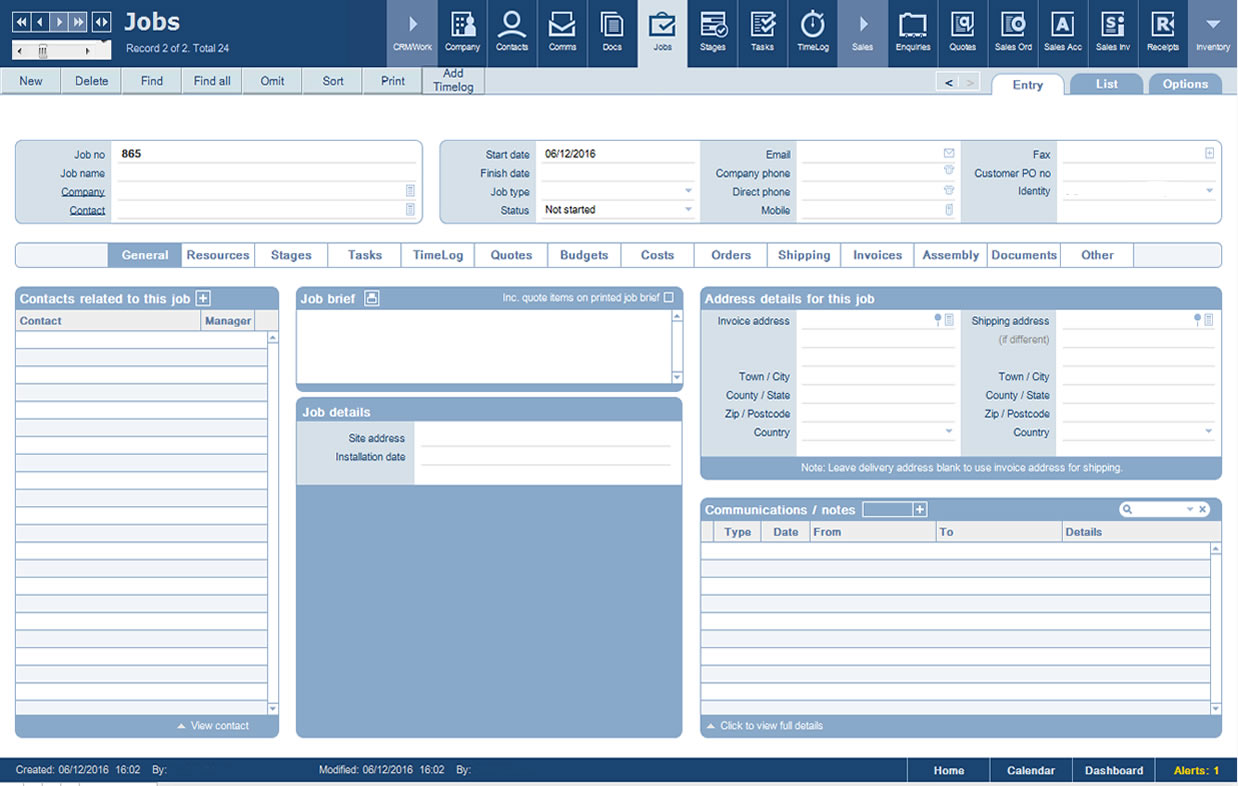The height and width of the screenshot is (786, 1238).
Task: Click the printer icon on the Job brief header
Action: [371, 297]
